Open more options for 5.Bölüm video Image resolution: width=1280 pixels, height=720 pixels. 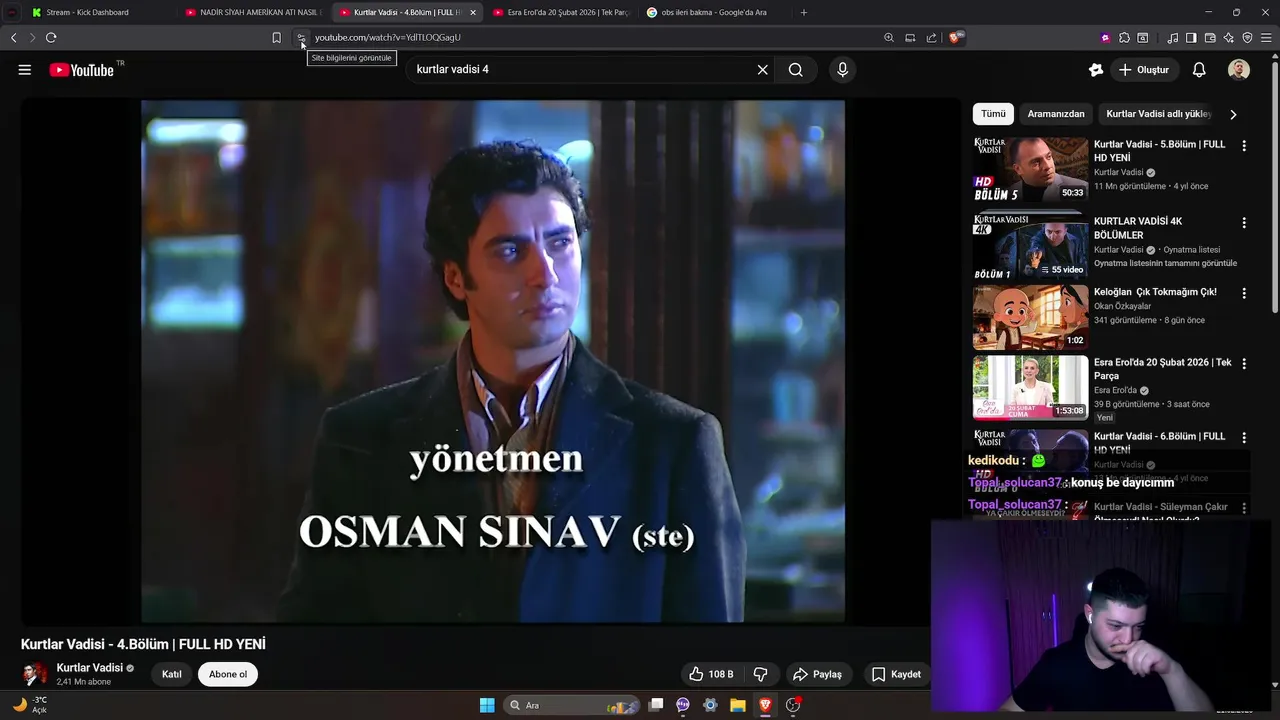(1244, 146)
